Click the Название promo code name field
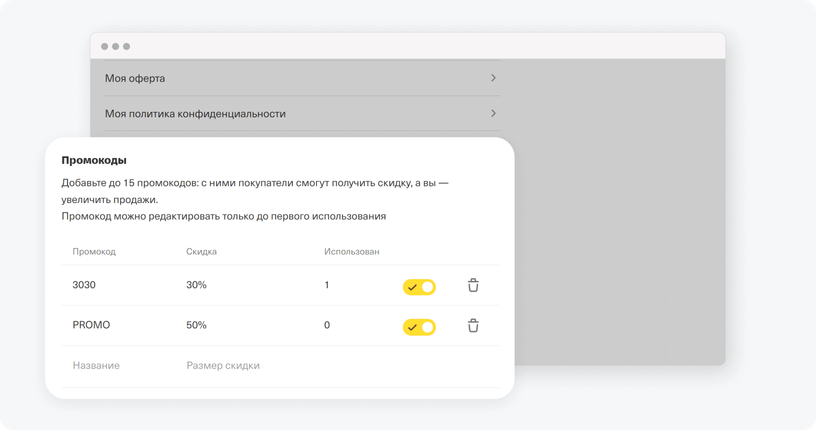The image size is (816, 430). pyautogui.click(x=96, y=365)
